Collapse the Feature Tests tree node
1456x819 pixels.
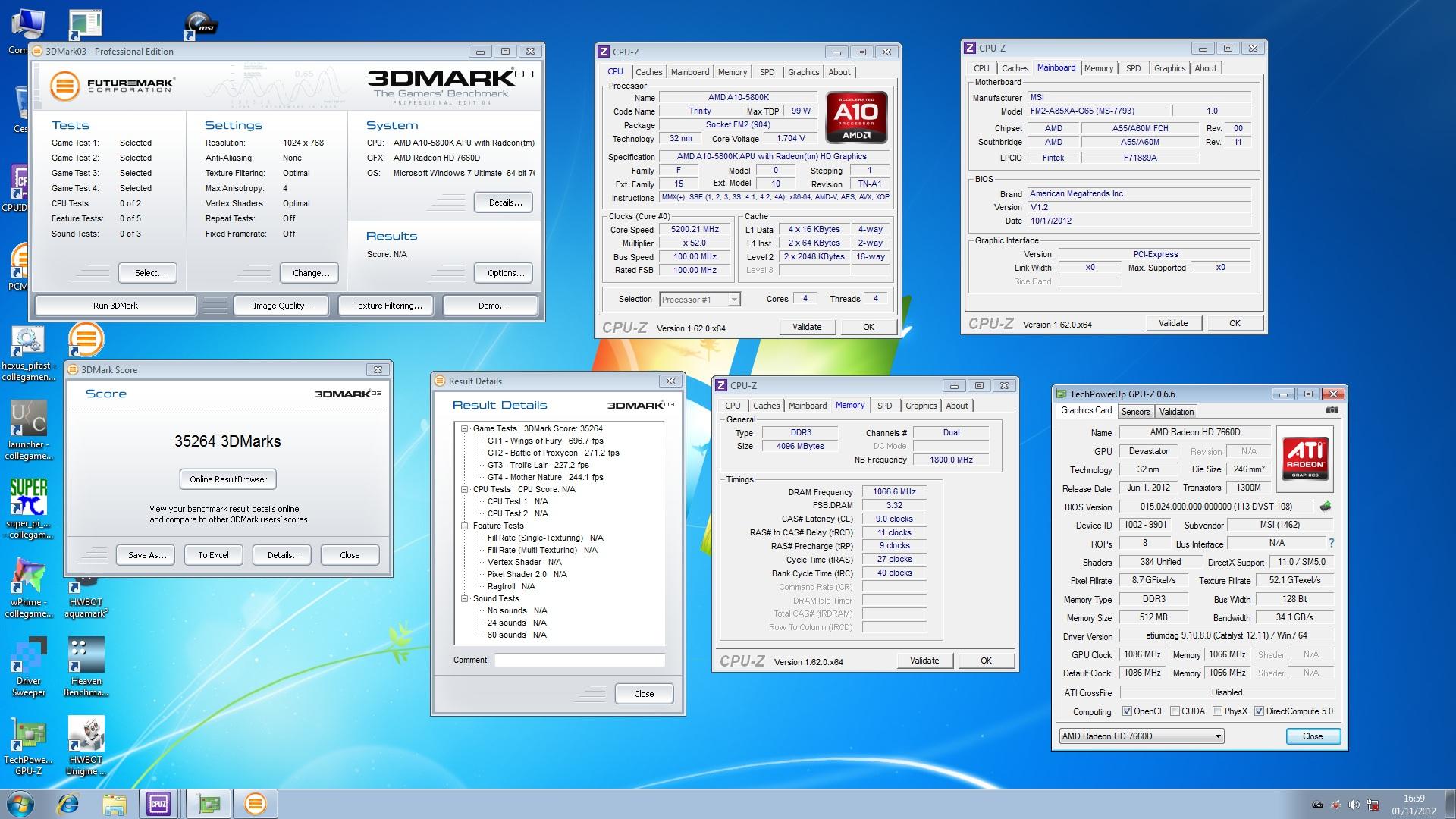[465, 526]
